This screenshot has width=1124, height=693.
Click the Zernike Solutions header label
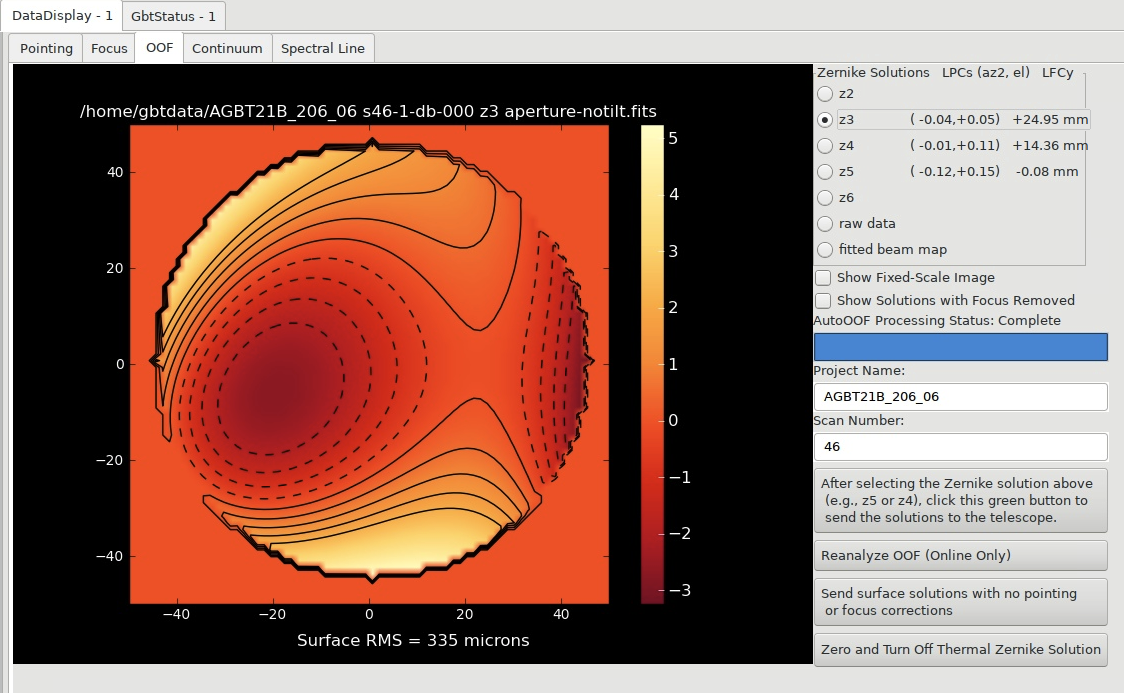coord(873,72)
